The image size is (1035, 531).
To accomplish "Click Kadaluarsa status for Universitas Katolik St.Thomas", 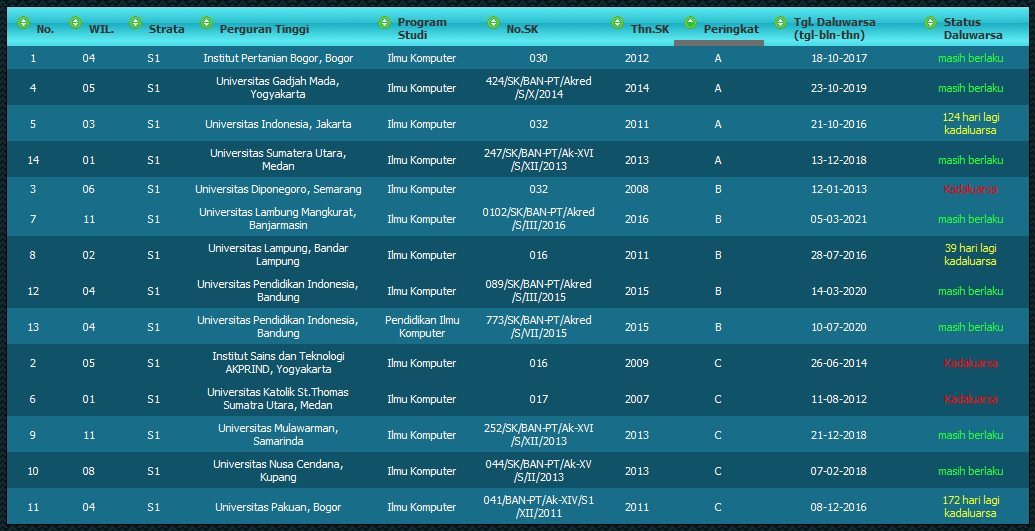I will [970, 399].
